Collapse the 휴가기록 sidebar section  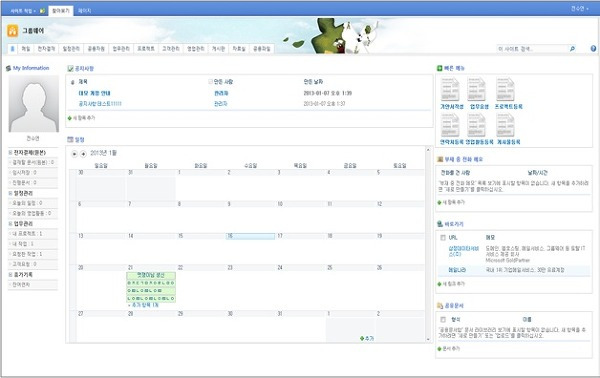10,275
